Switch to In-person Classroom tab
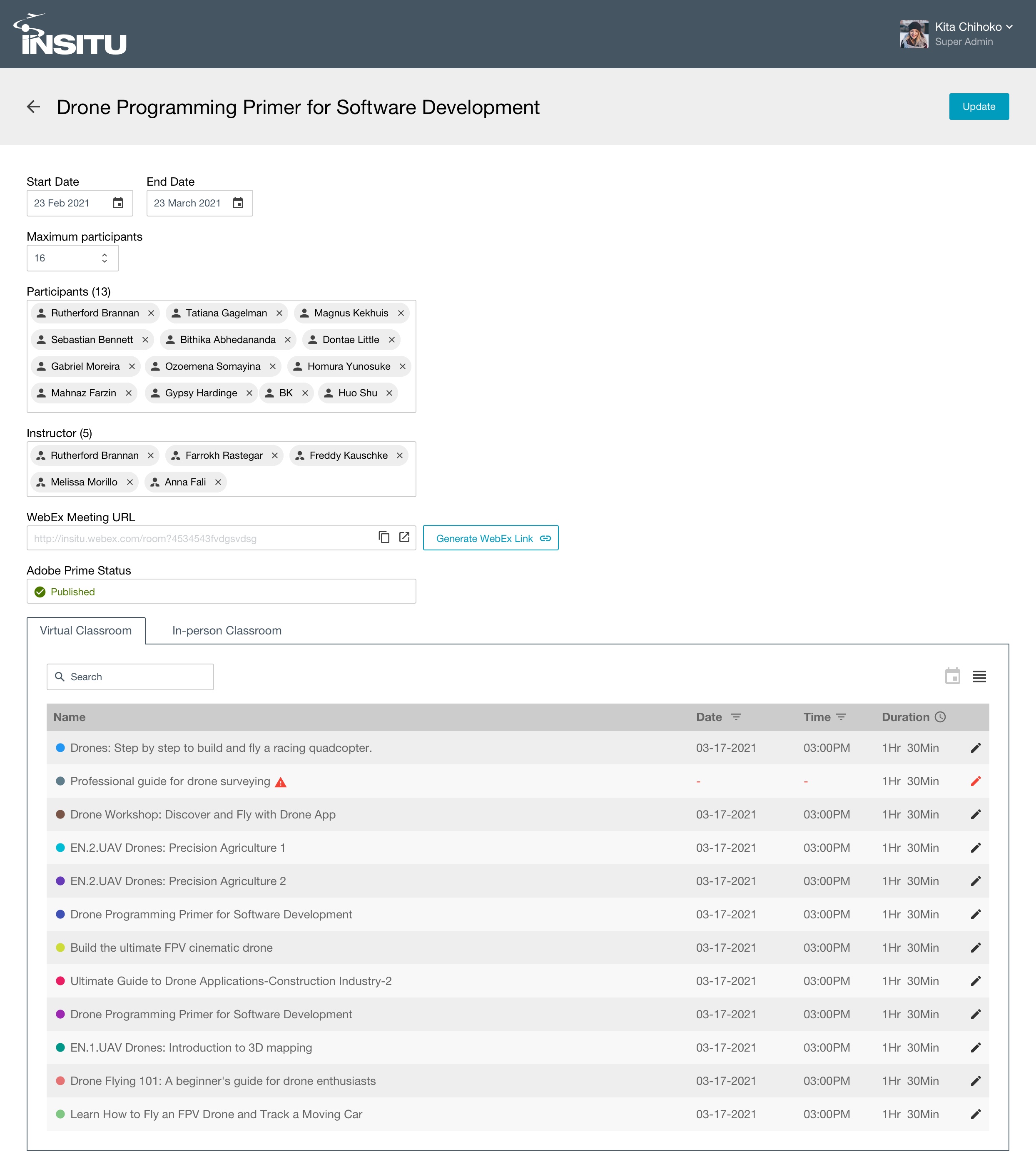 [227, 631]
